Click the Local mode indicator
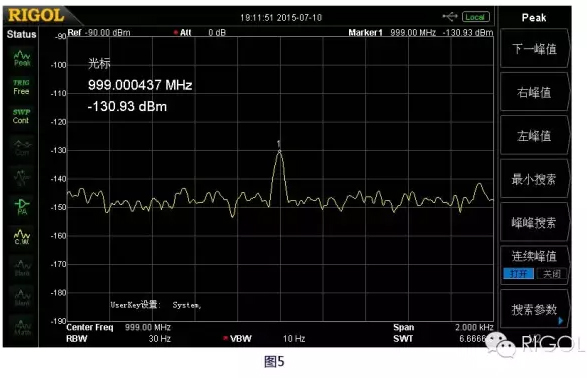 click(475, 17)
